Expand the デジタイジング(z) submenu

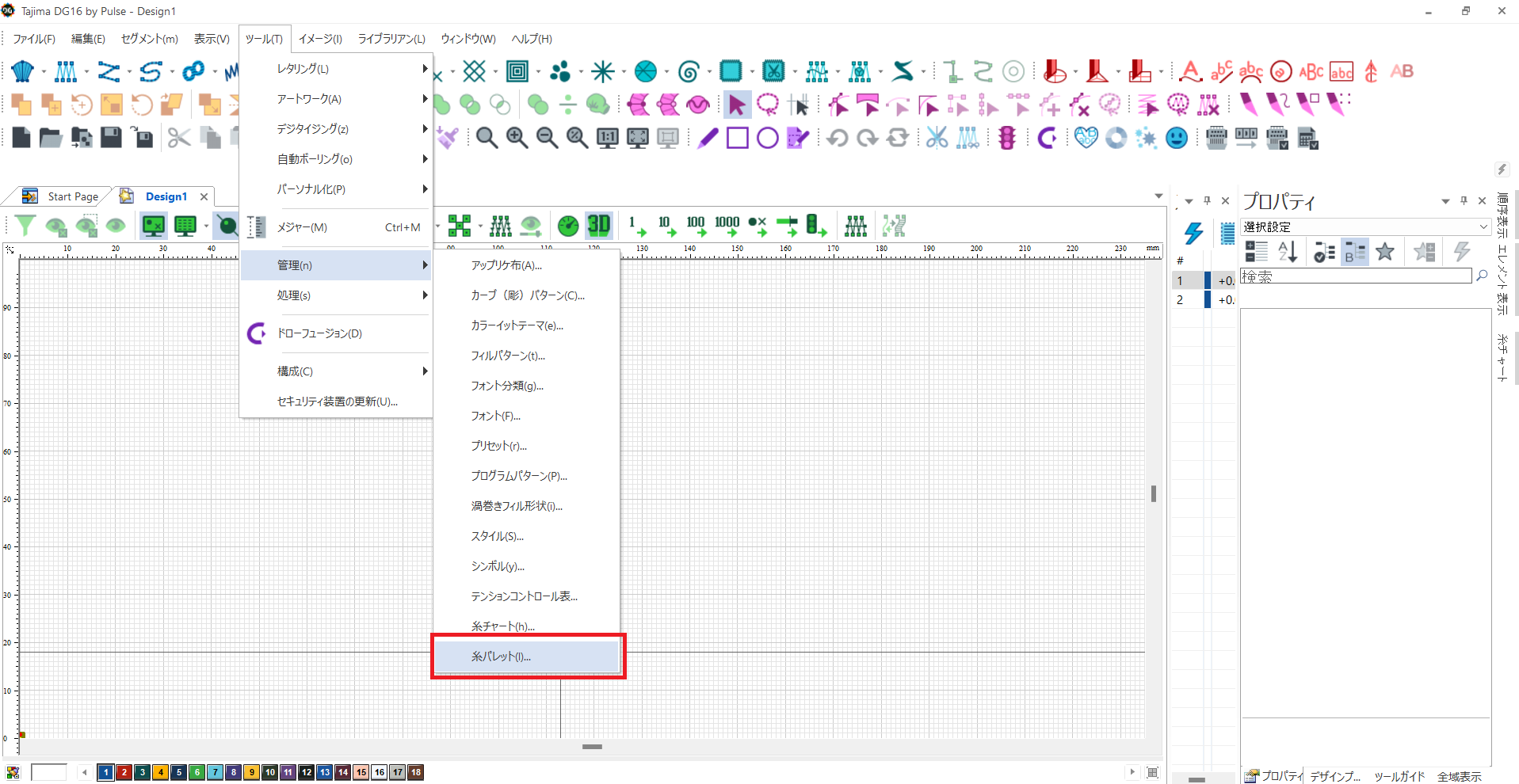(336, 129)
